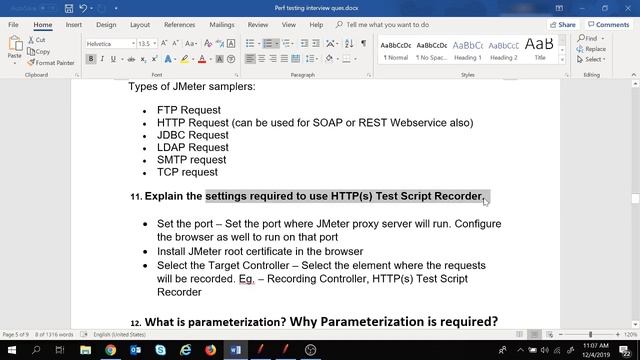The width and height of the screenshot is (640, 360).
Task: Click the vertical scrollbar thumb
Action: [635, 198]
